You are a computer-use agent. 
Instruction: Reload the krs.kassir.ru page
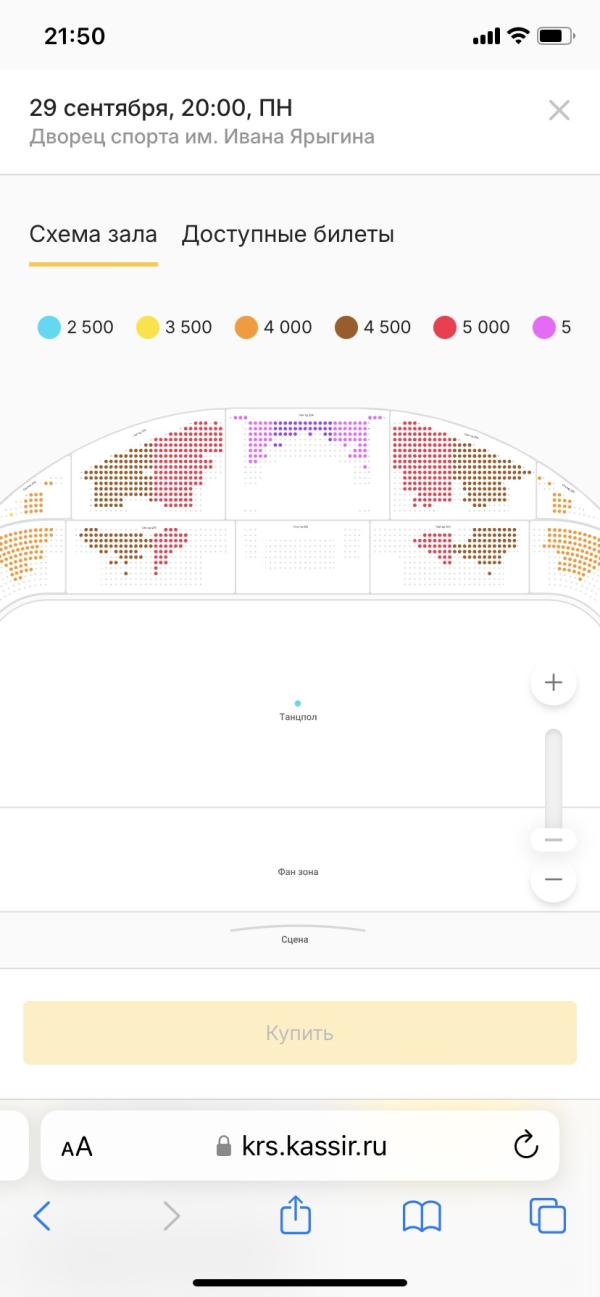tap(526, 1146)
